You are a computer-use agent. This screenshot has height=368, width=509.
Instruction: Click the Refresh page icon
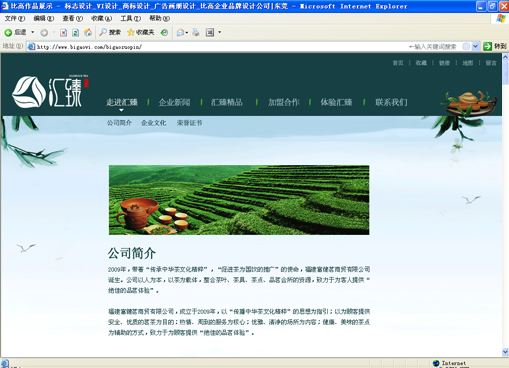tap(76, 32)
